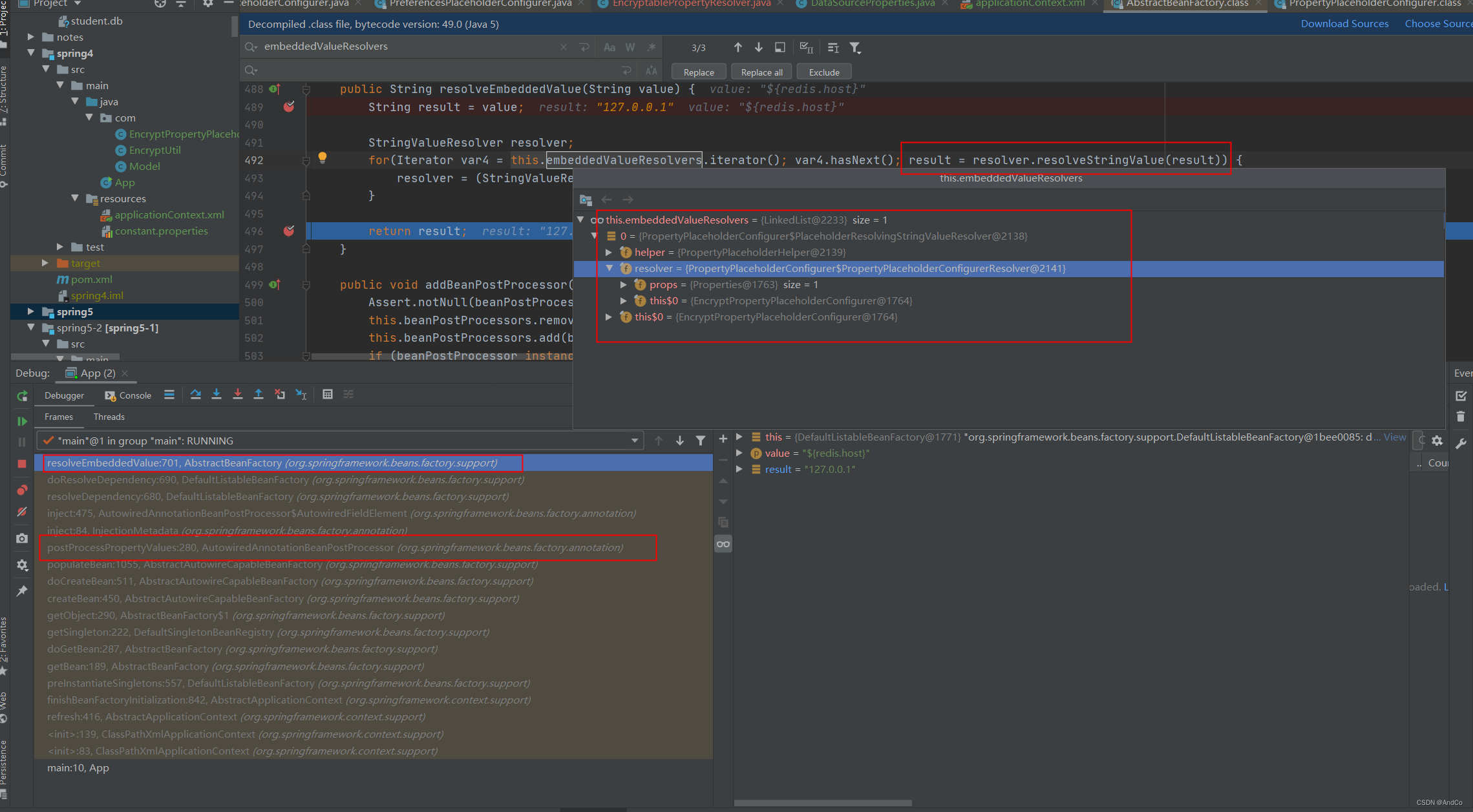Viewport: 1473px width, 812px height.
Task: Click the glasses Show Watches icon
Action: (x=723, y=544)
